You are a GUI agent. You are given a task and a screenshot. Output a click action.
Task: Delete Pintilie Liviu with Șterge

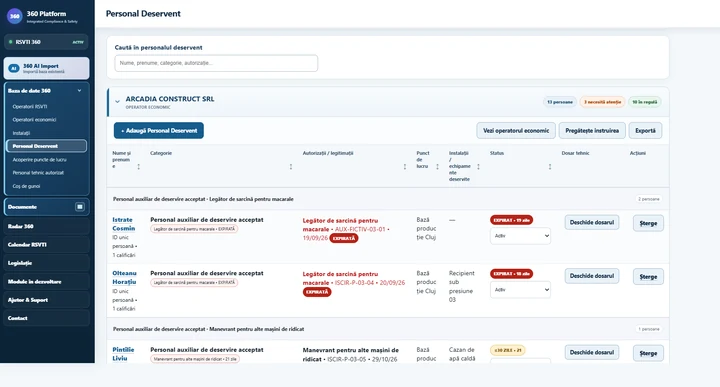[x=648, y=353]
